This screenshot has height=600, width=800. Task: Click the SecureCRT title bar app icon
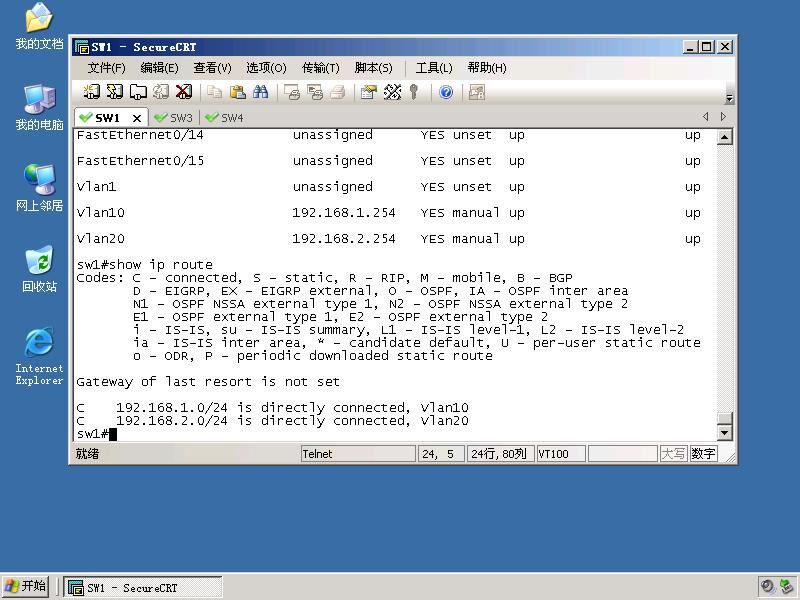point(82,47)
